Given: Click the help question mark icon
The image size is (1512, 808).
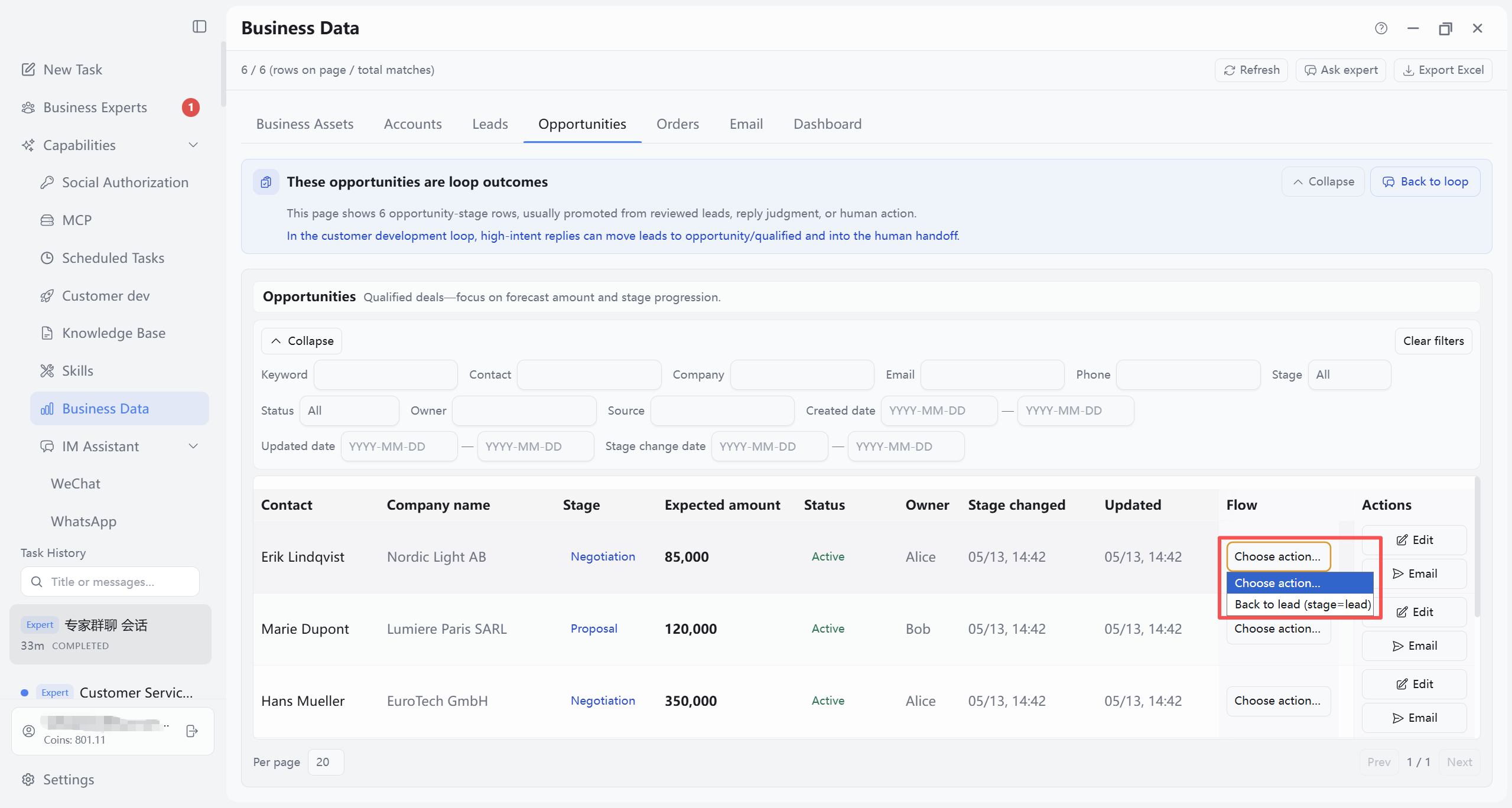Looking at the screenshot, I should coord(1381,28).
